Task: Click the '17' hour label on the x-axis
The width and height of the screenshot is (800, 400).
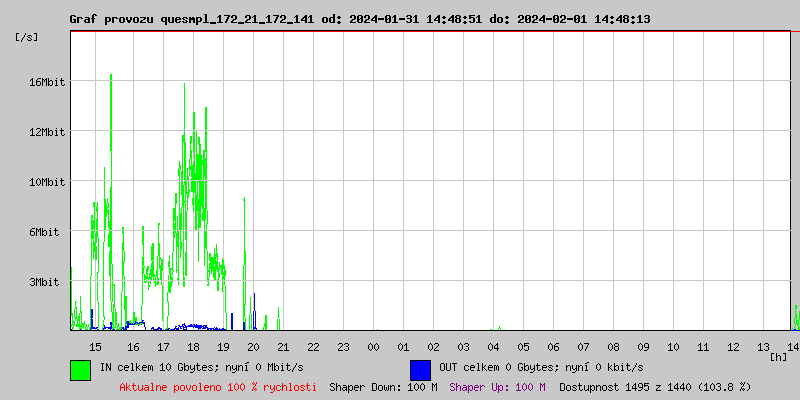Action: tap(163, 347)
